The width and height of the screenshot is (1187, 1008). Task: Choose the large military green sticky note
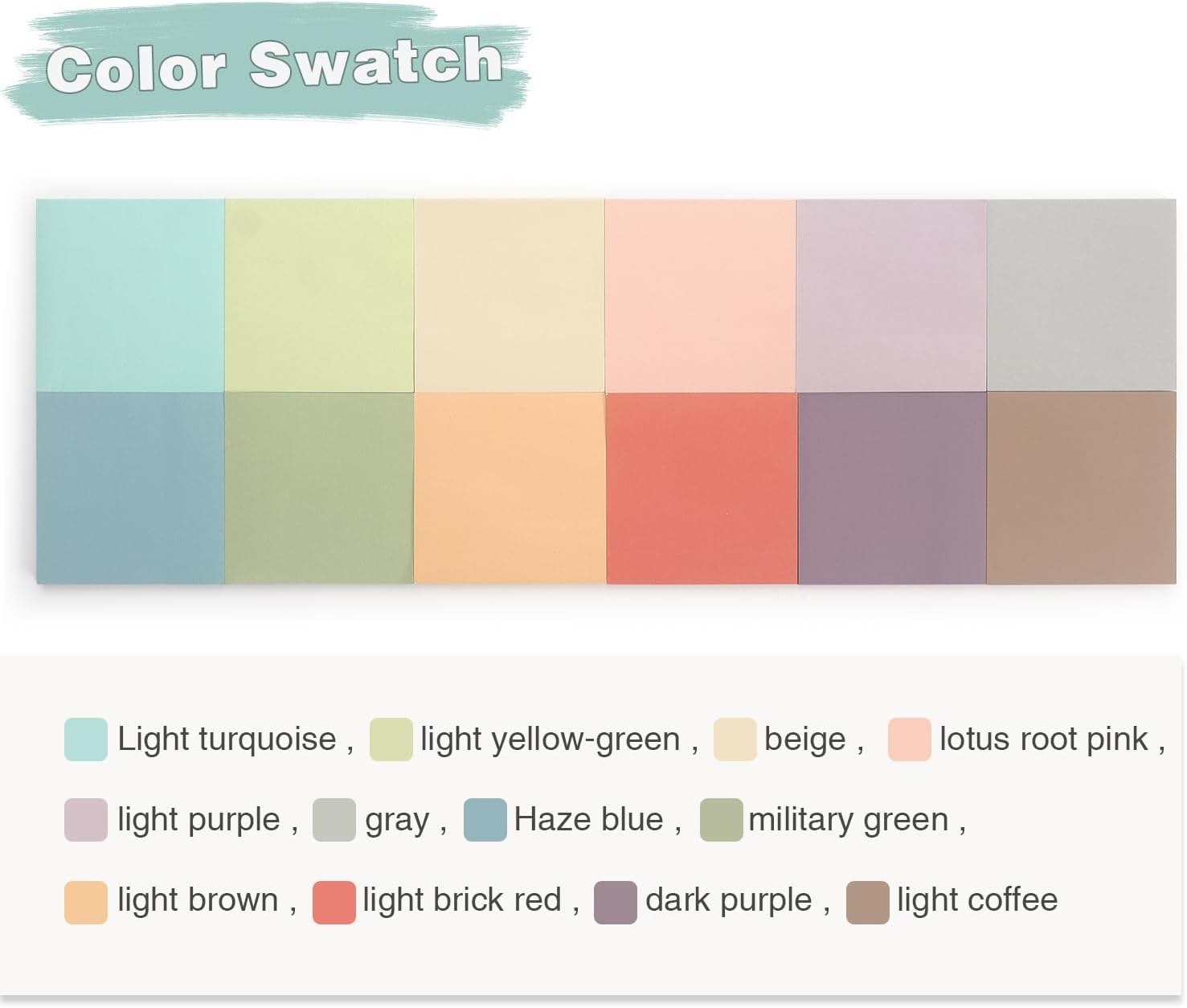click(319, 488)
